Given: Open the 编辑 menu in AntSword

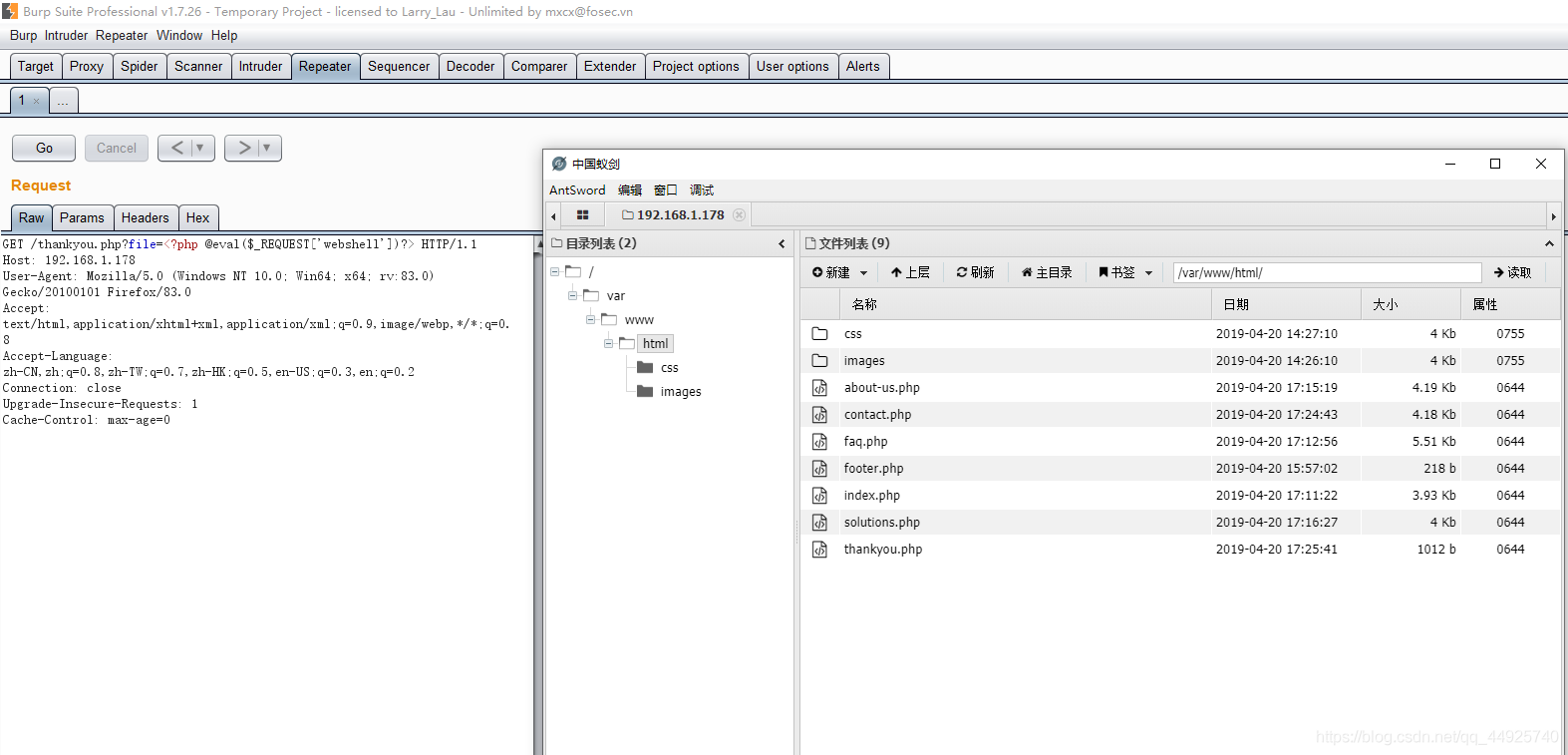Looking at the screenshot, I should [630, 190].
